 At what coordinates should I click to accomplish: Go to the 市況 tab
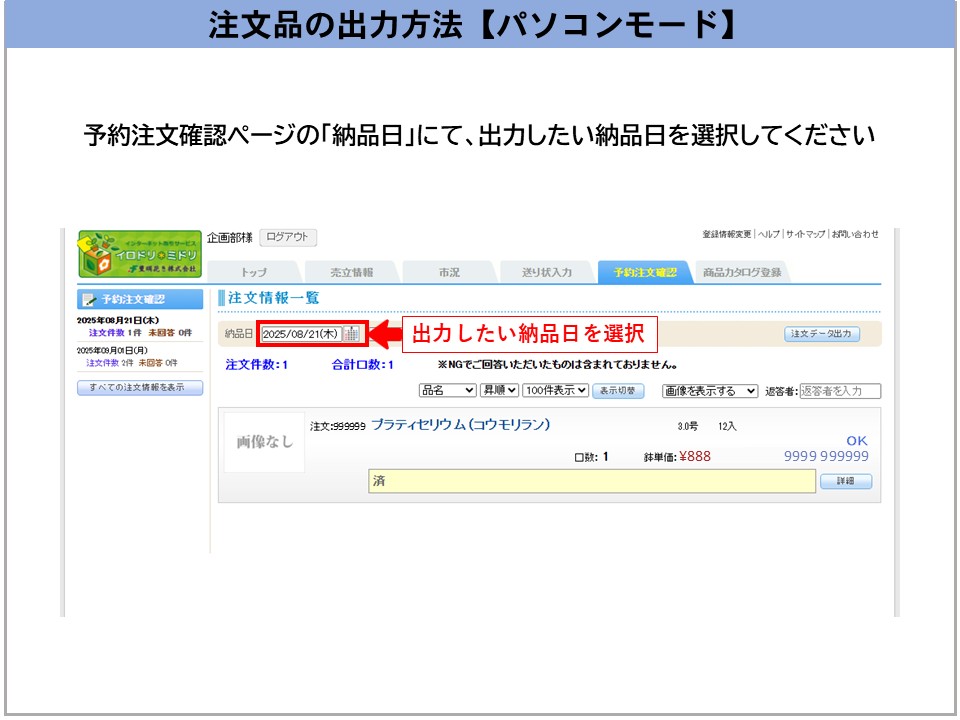pos(449,272)
